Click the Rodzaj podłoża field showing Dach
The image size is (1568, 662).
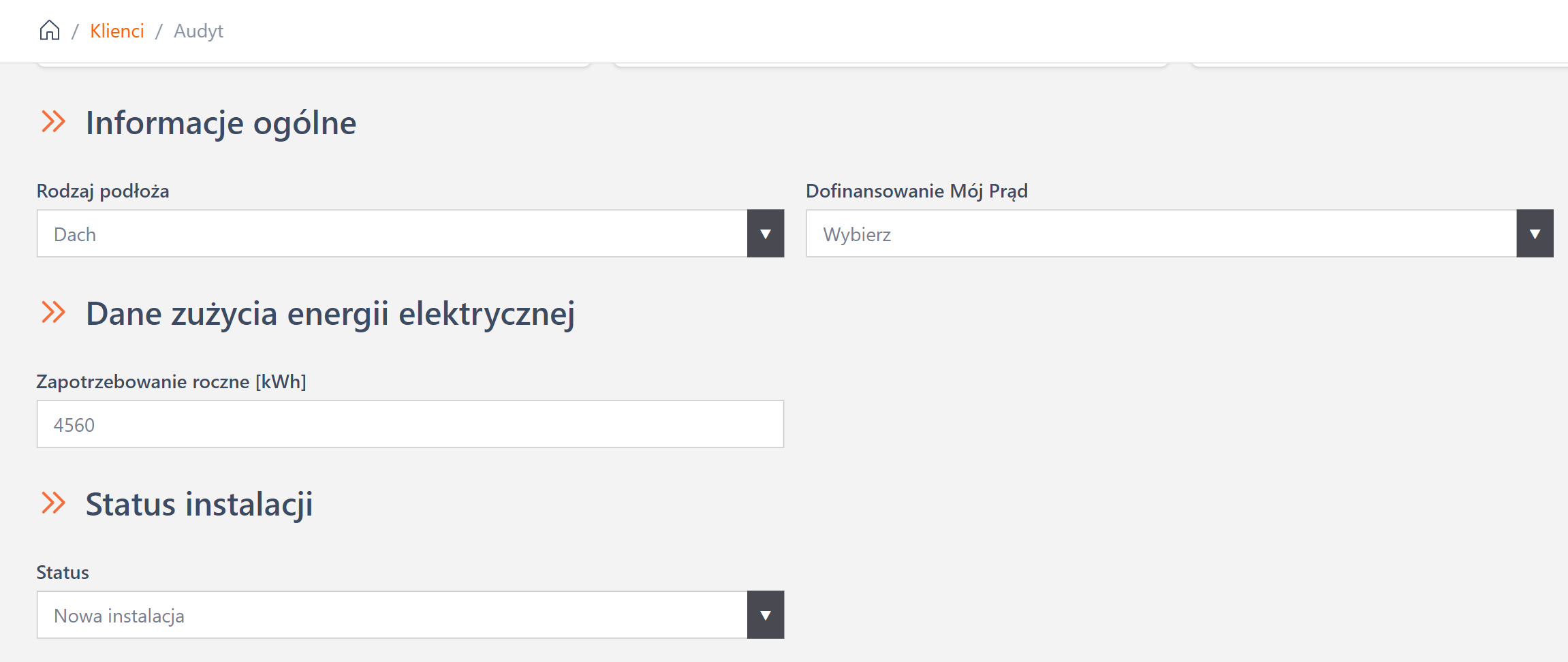(392, 234)
